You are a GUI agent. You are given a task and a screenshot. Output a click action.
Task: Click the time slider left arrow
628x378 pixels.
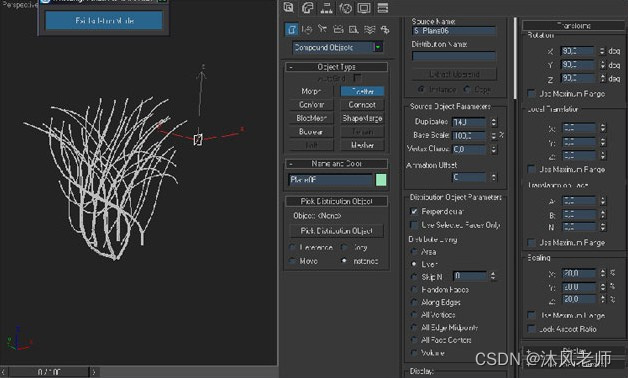(x=4, y=372)
